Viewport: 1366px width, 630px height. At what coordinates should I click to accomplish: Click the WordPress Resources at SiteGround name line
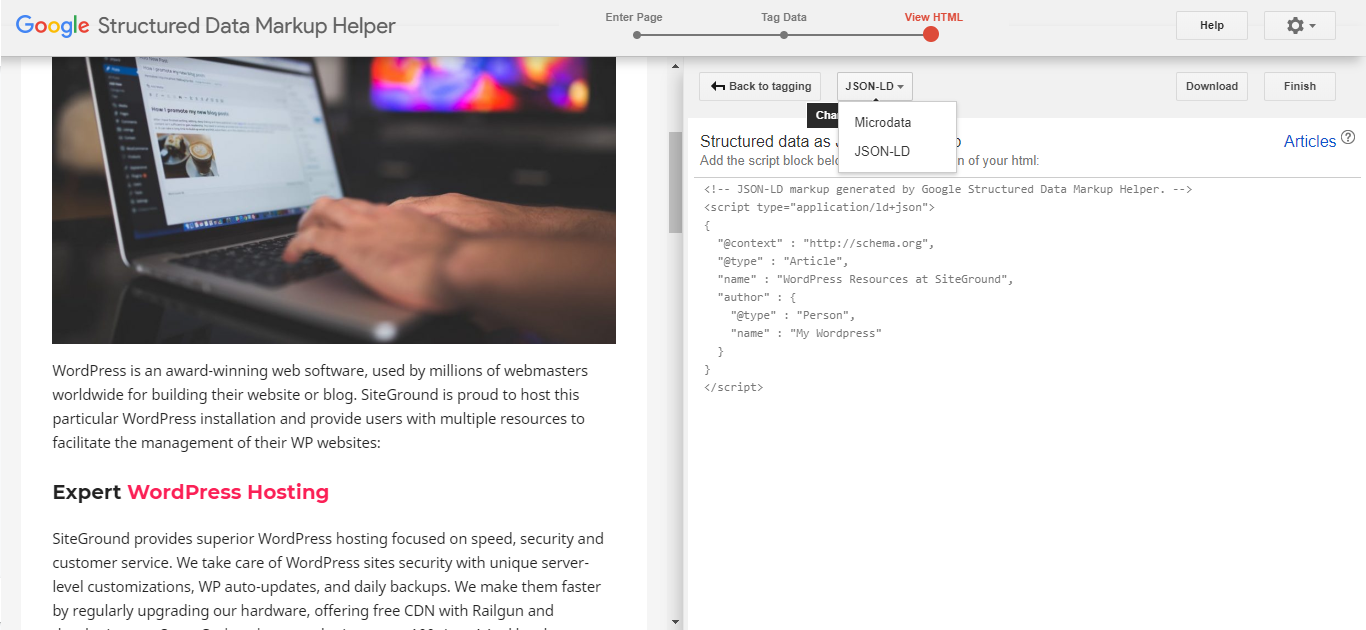point(865,279)
